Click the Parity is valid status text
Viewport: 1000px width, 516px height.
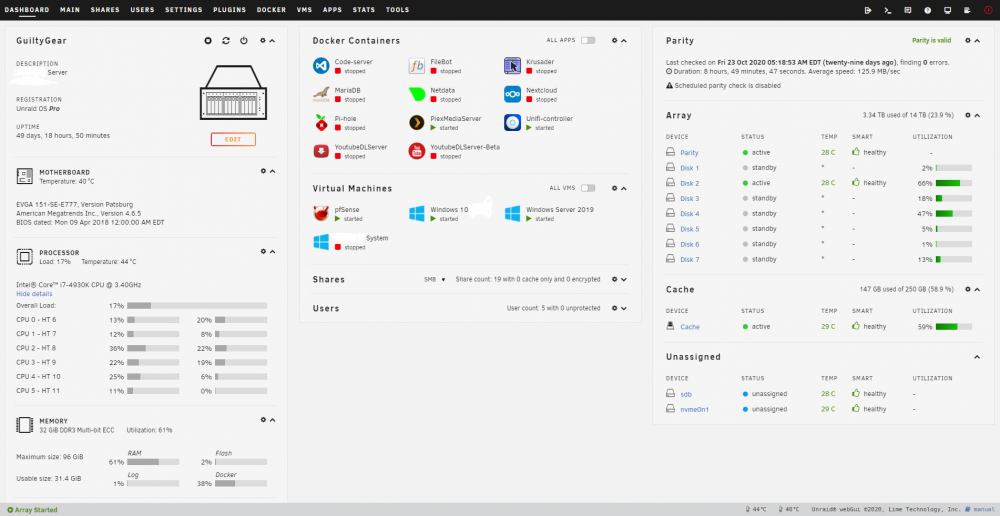tap(931, 40)
